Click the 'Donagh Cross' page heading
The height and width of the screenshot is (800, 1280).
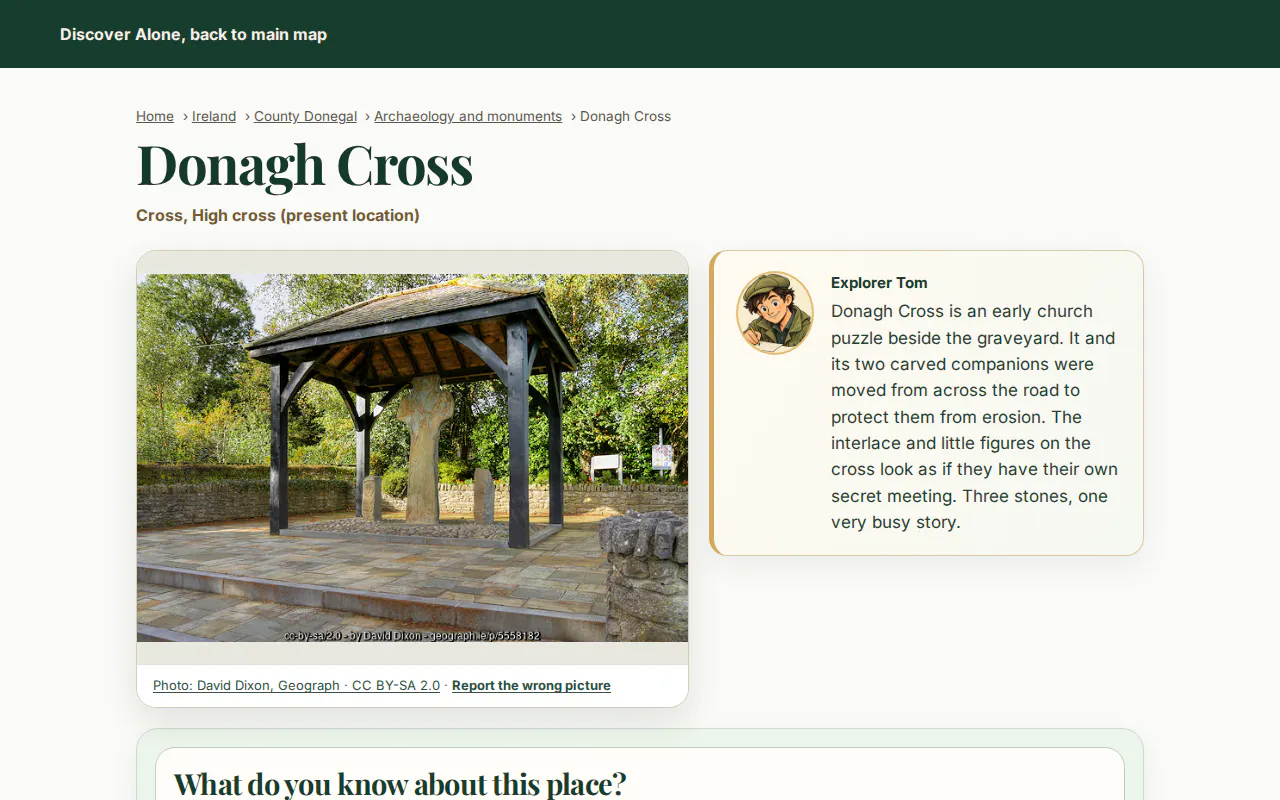coord(304,165)
